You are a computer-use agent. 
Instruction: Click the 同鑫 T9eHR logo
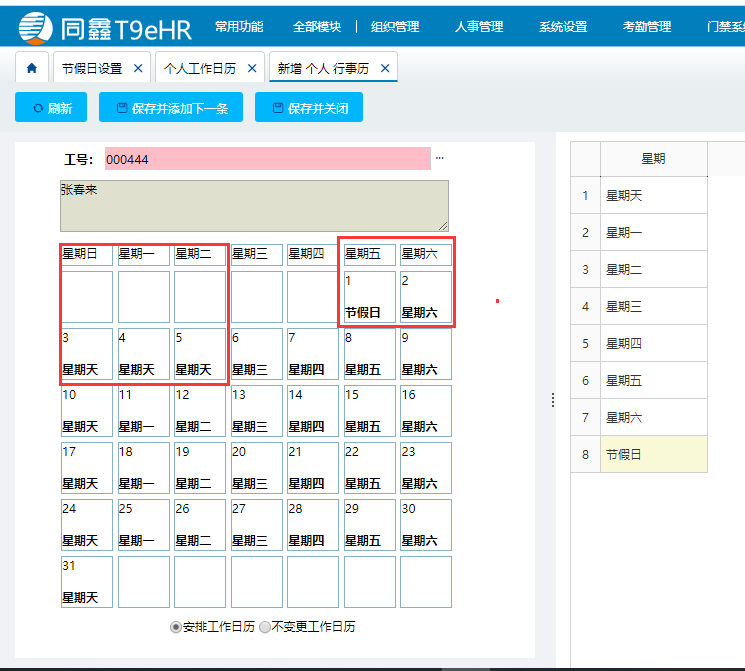coord(105,26)
